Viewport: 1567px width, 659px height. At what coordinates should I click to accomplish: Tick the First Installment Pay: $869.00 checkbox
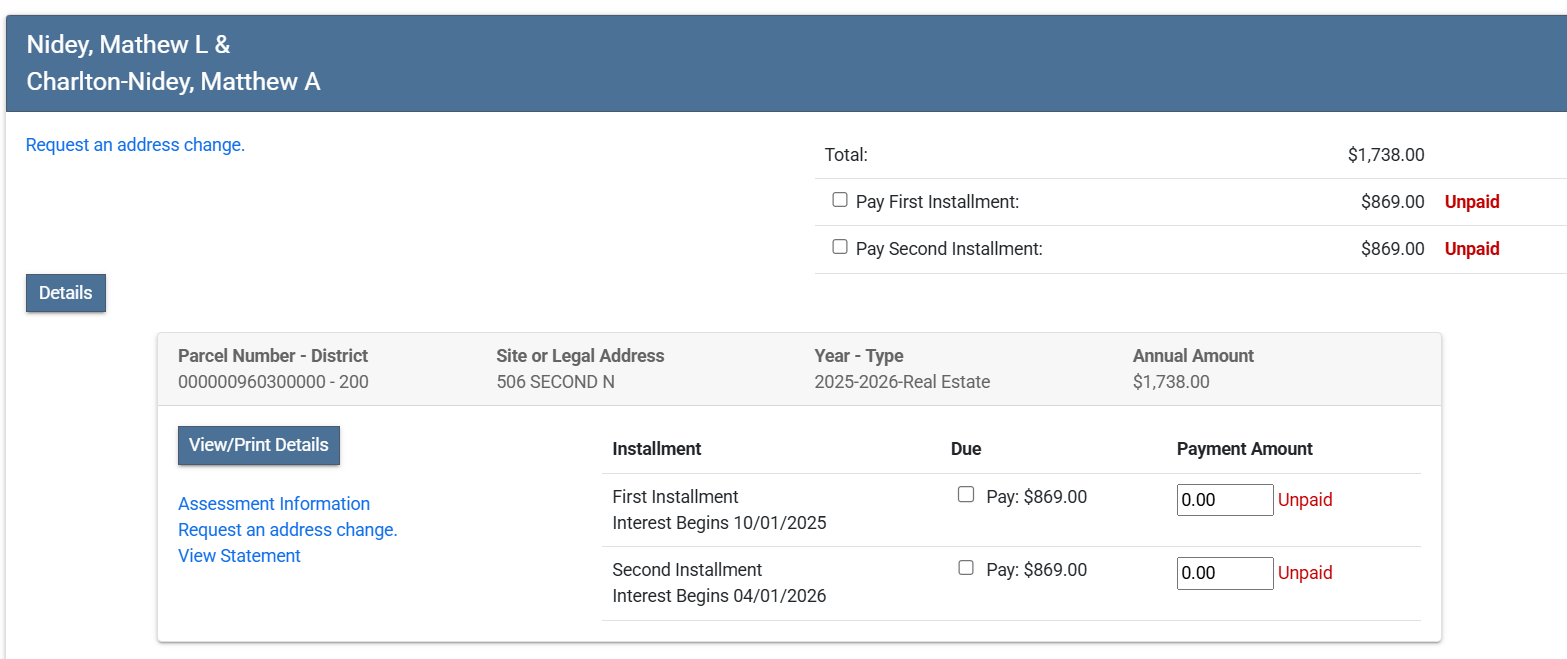tap(966, 495)
